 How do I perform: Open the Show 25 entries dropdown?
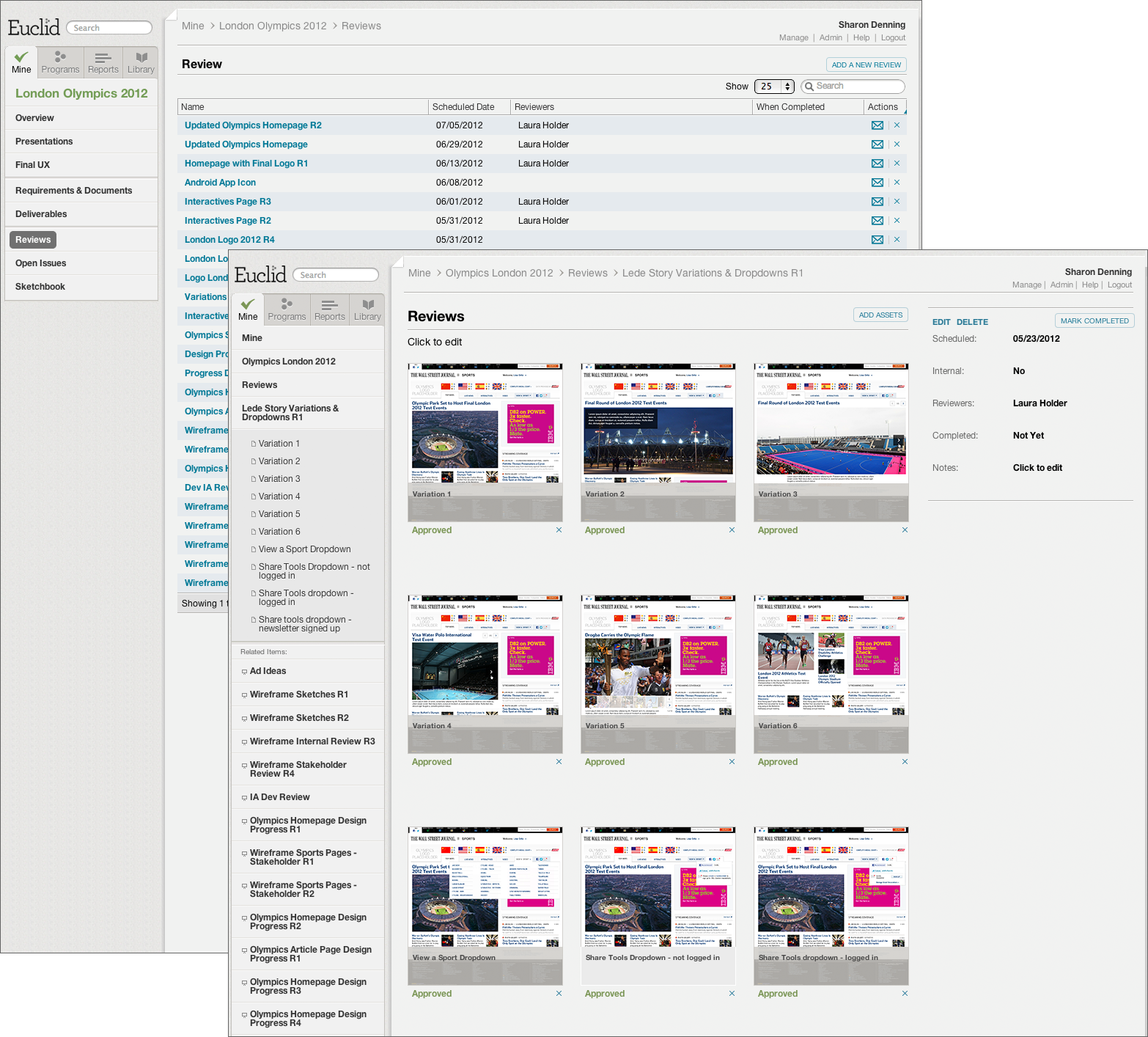[774, 87]
